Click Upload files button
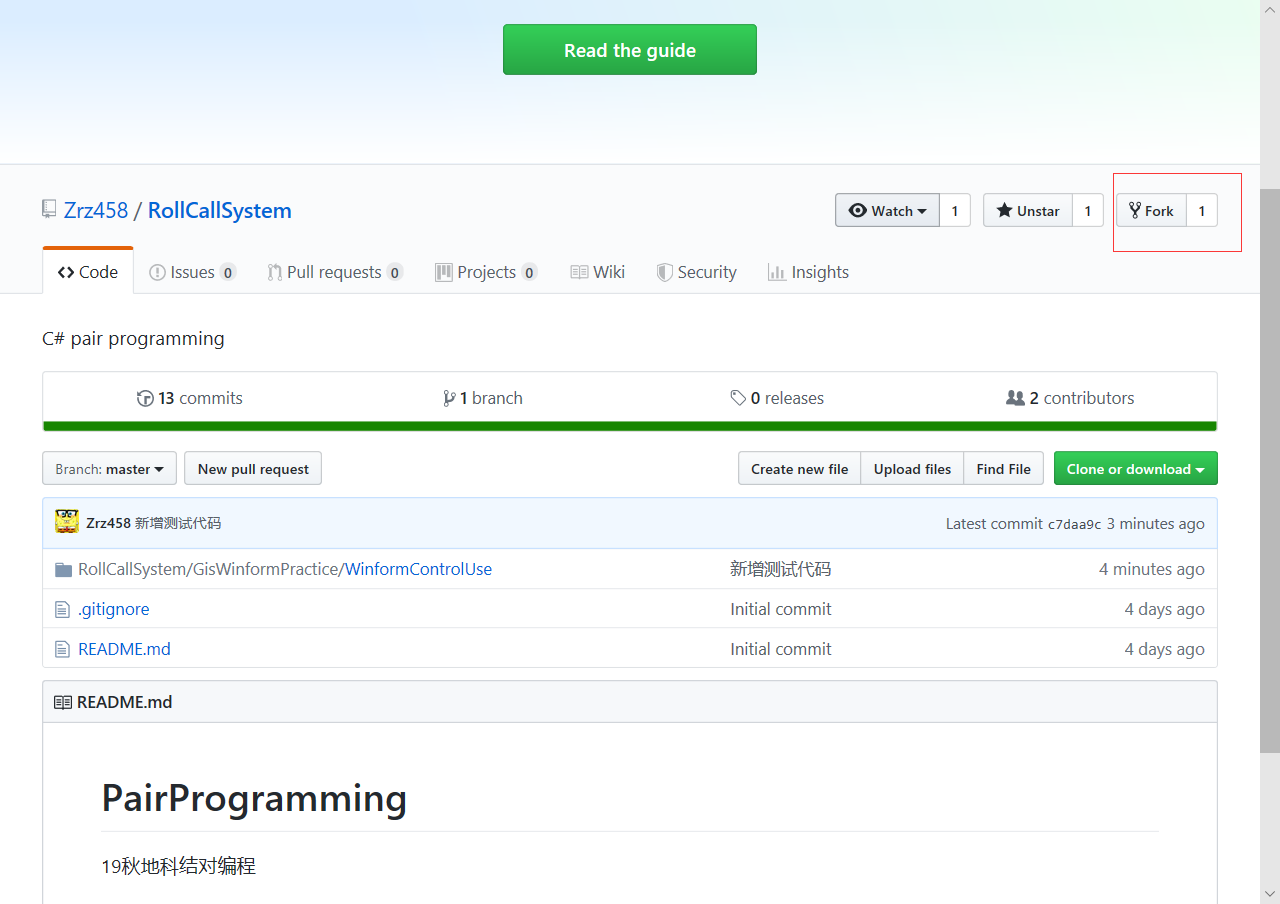The height and width of the screenshot is (904, 1280). 912,469
